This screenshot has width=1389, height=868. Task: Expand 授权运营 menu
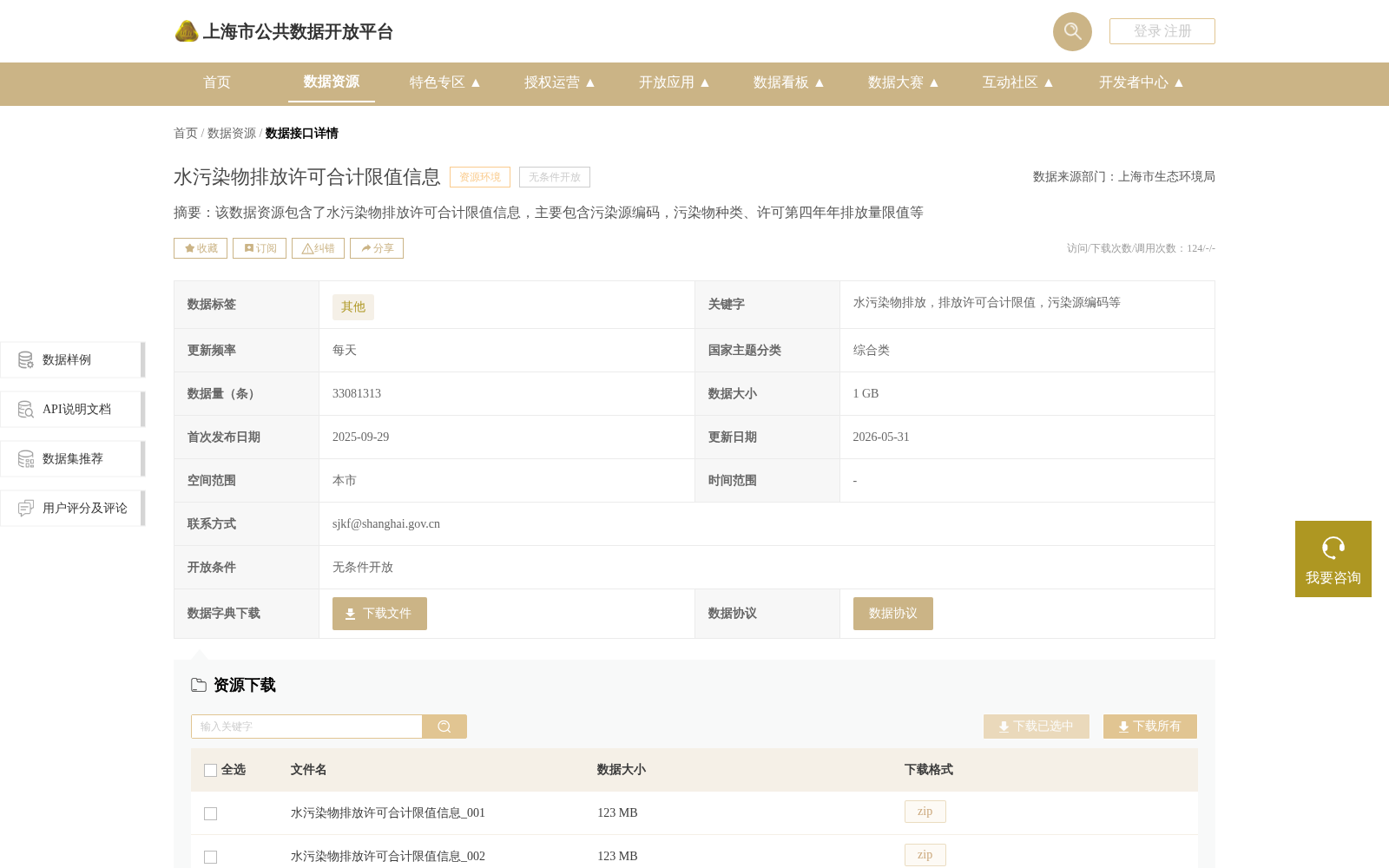(x=560, y=82)
